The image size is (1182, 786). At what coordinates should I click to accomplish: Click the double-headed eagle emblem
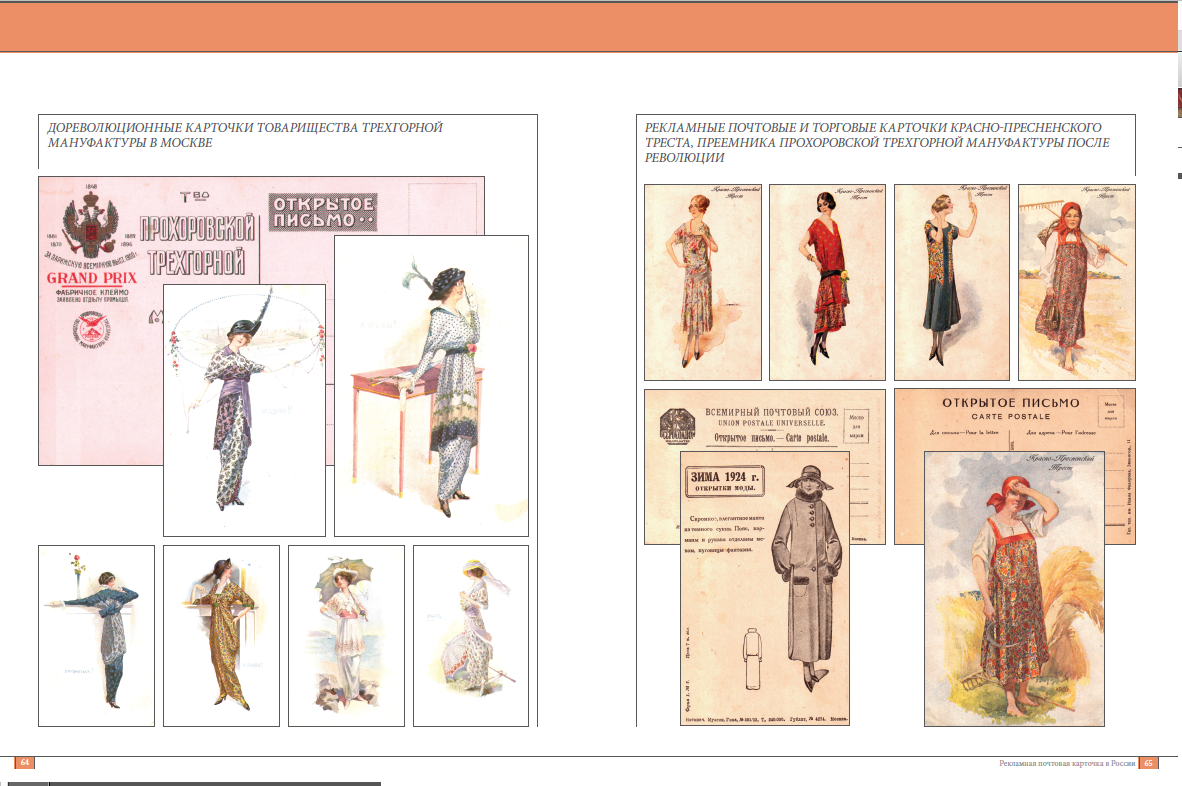(91, 223)
